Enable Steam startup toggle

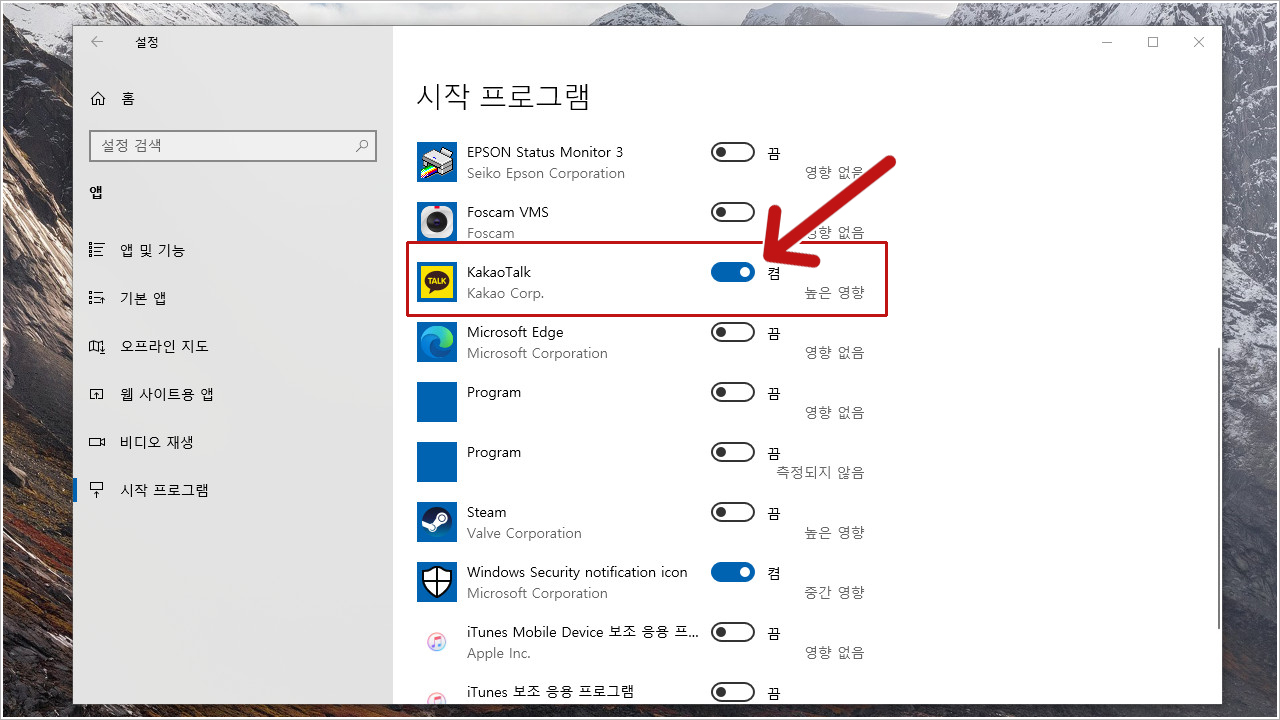(x=733, y=512)
